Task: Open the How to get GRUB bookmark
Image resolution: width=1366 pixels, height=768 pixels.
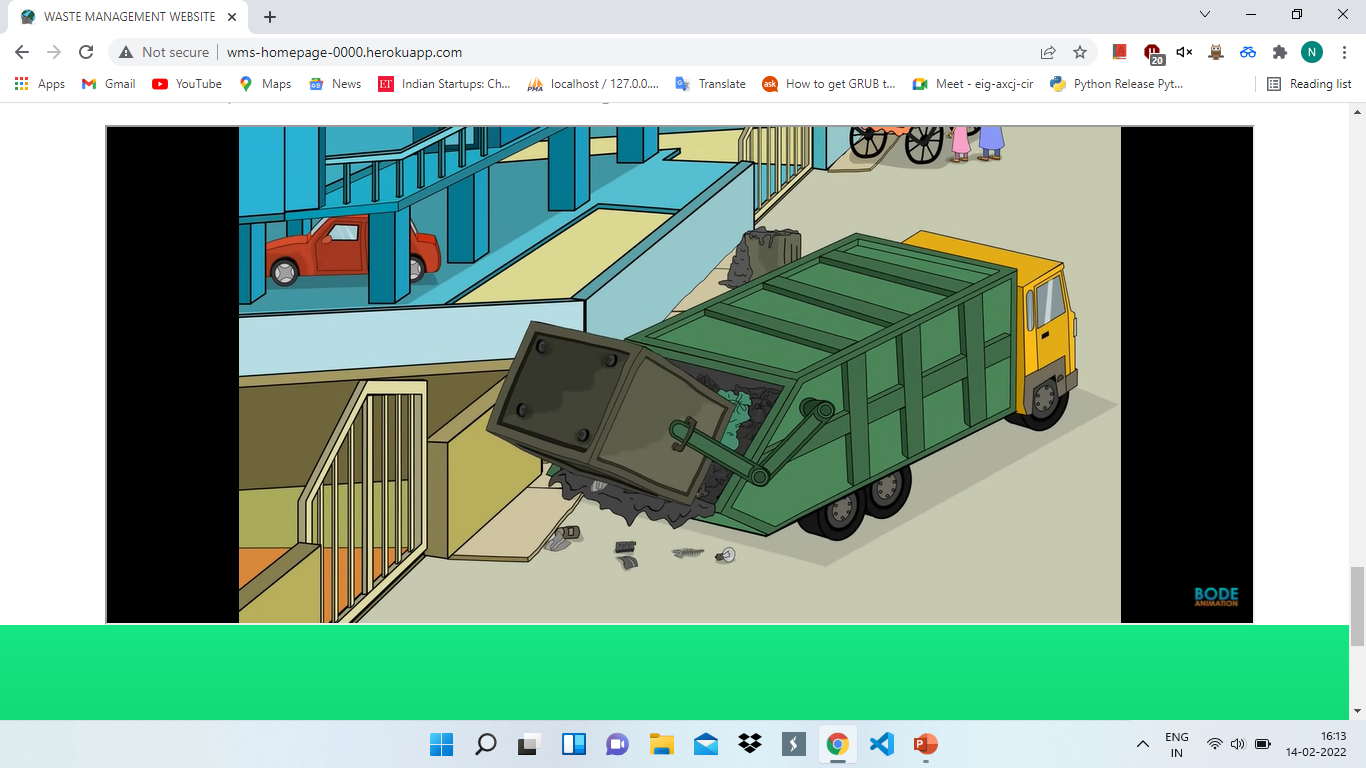Action: [x=829, y=84]
